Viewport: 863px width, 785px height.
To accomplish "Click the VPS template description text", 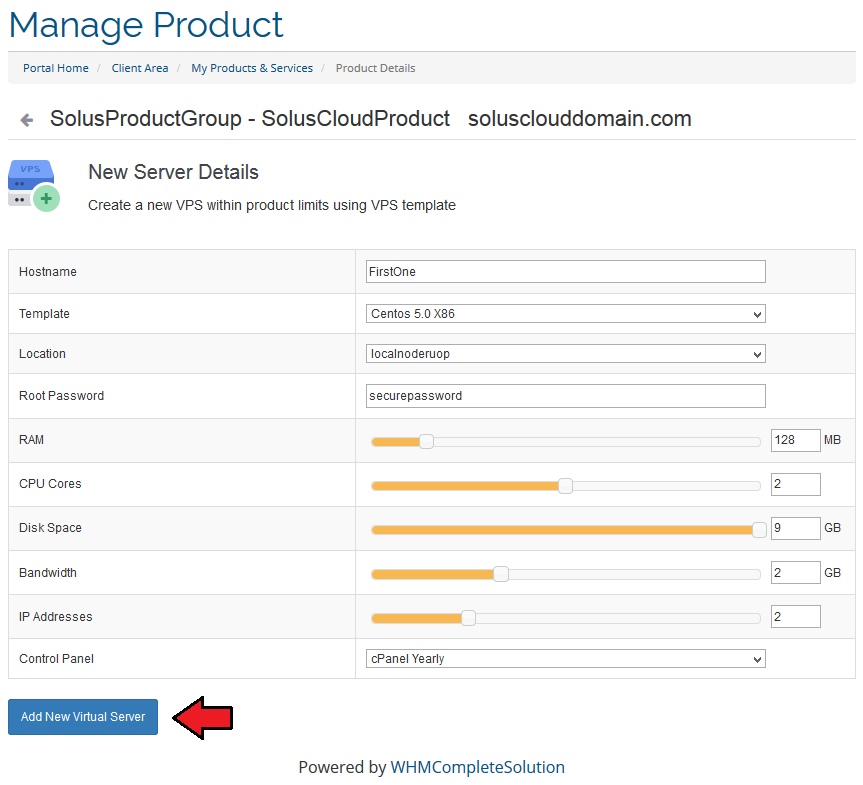I will click(272, 205).
